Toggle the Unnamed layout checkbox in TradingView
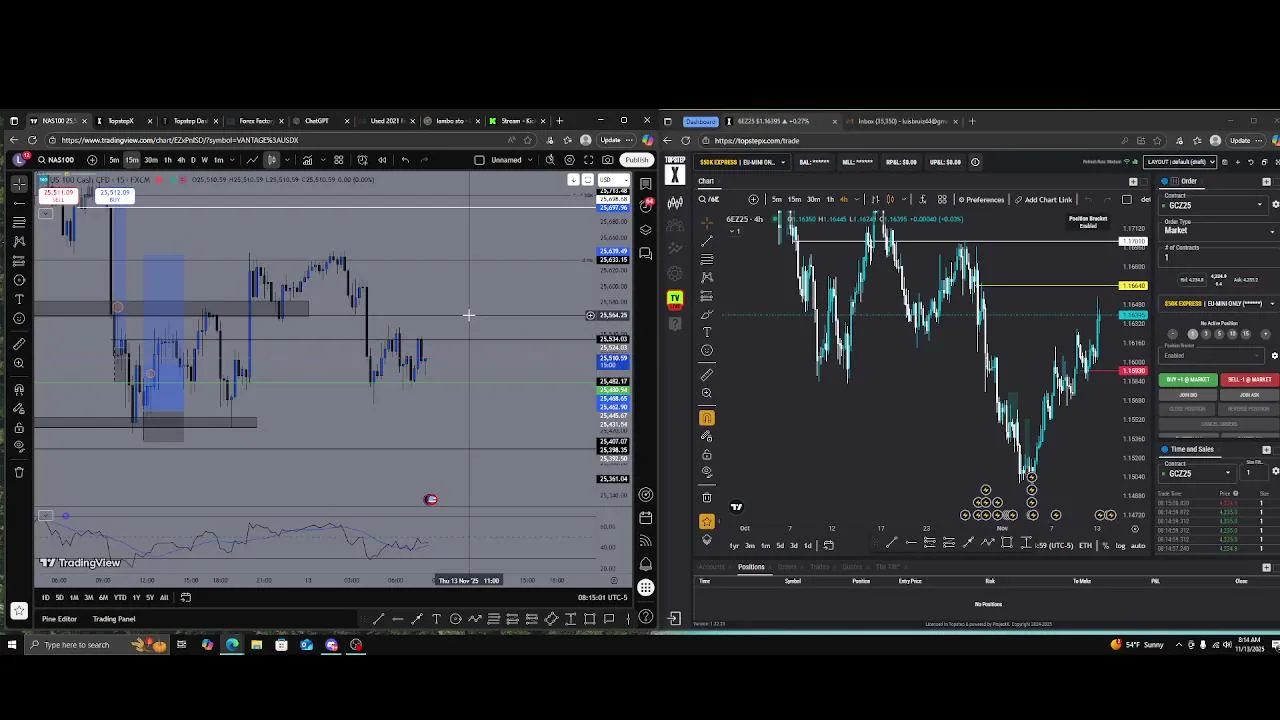The width and height of the screenshot is (1280, 720). coord(479,160)
